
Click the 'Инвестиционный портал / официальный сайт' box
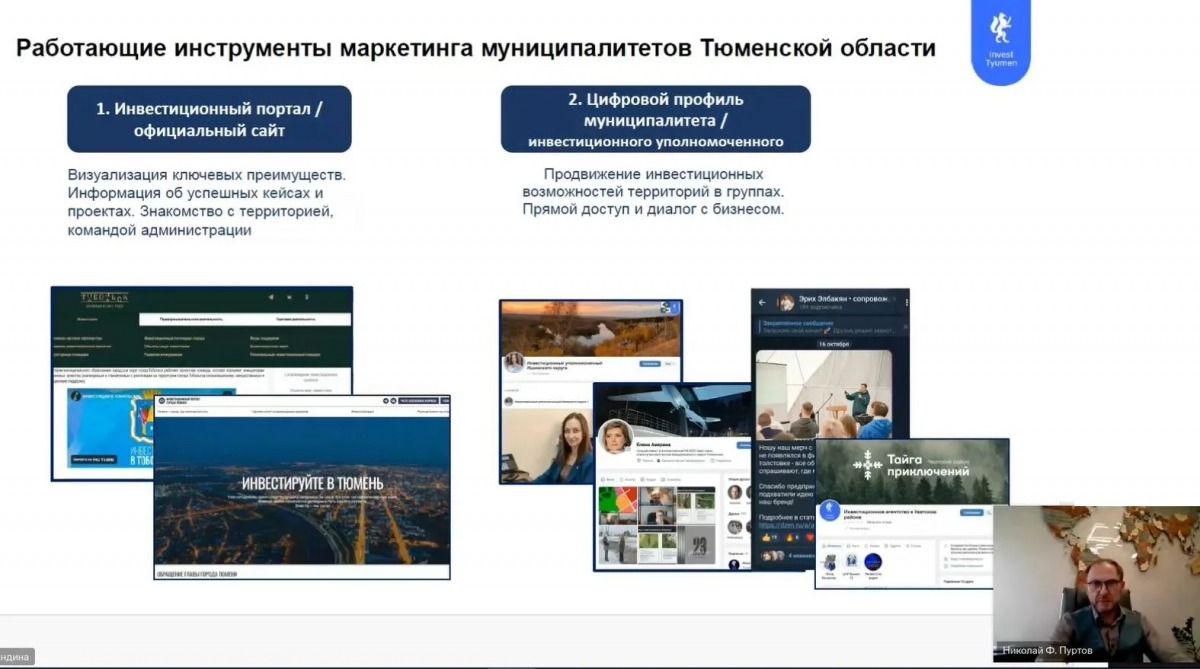(x=209, y=119)
